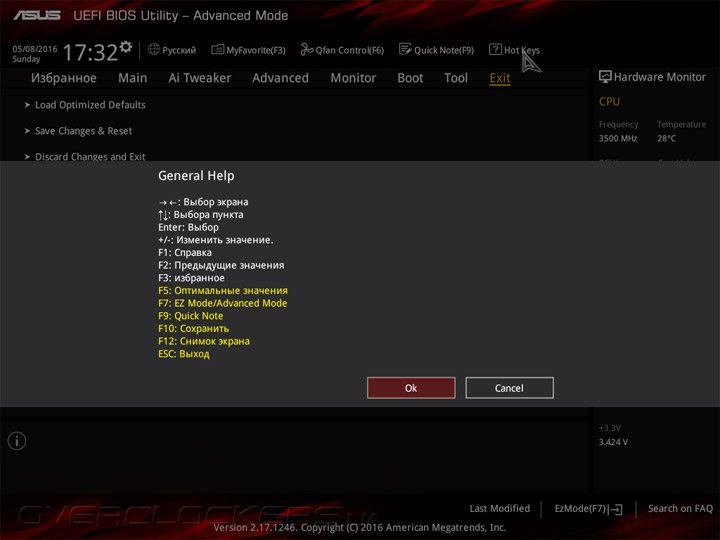Open Search on FAQ link
The height and width of the screenshot is (540, 720).
[680, 508]
